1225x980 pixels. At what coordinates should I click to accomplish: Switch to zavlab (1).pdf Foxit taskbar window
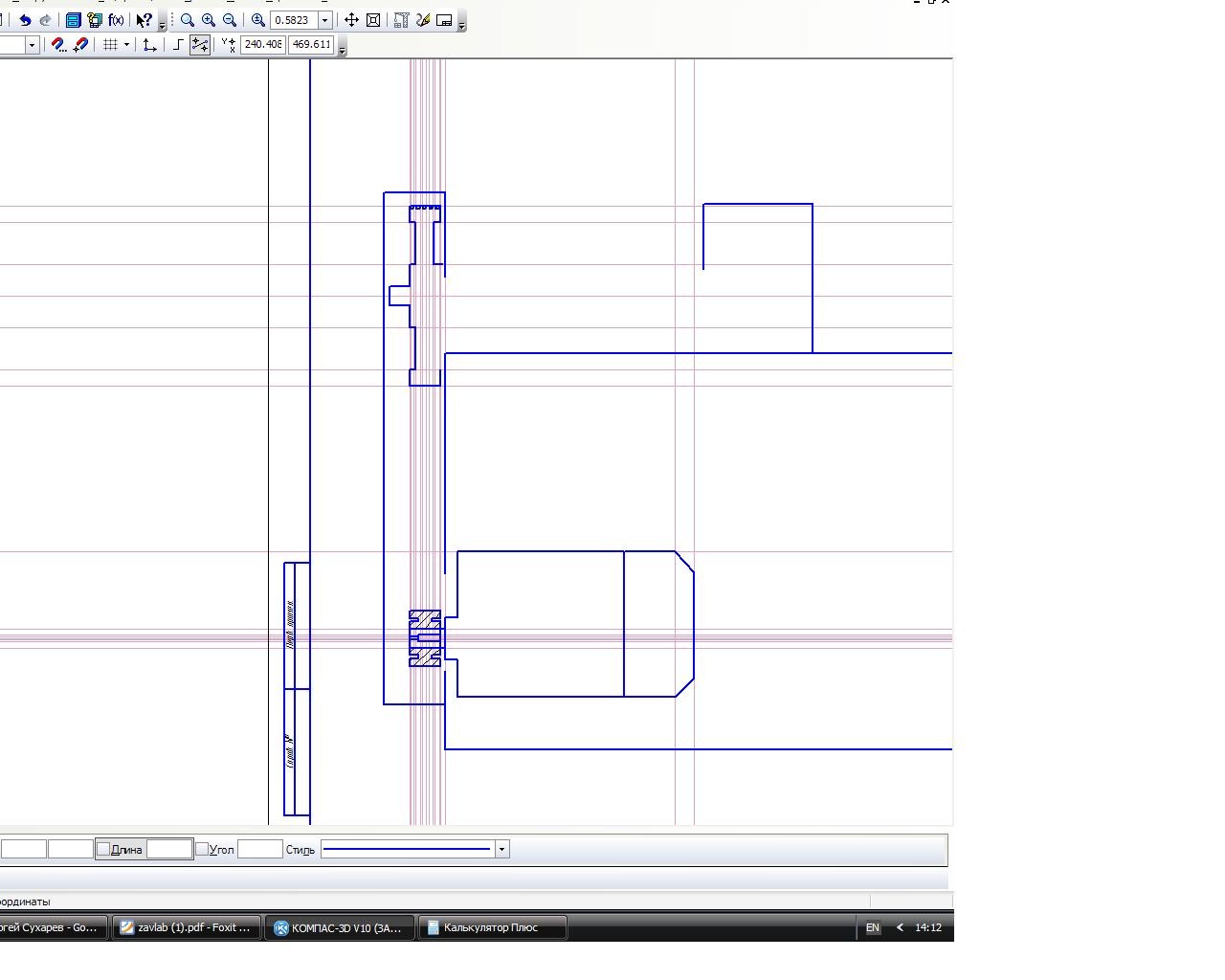point(186,927)
